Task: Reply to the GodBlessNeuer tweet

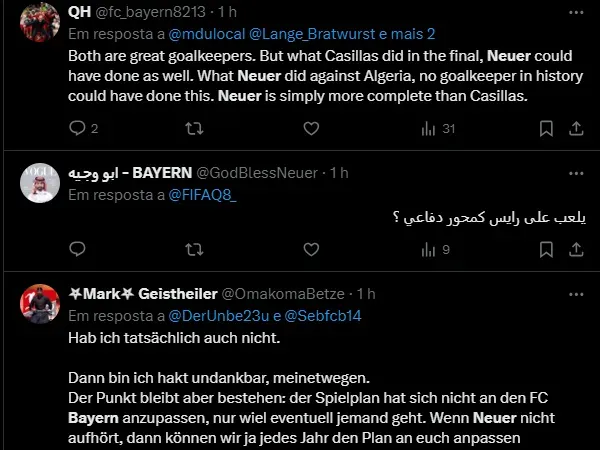Action: pos(79,250)
